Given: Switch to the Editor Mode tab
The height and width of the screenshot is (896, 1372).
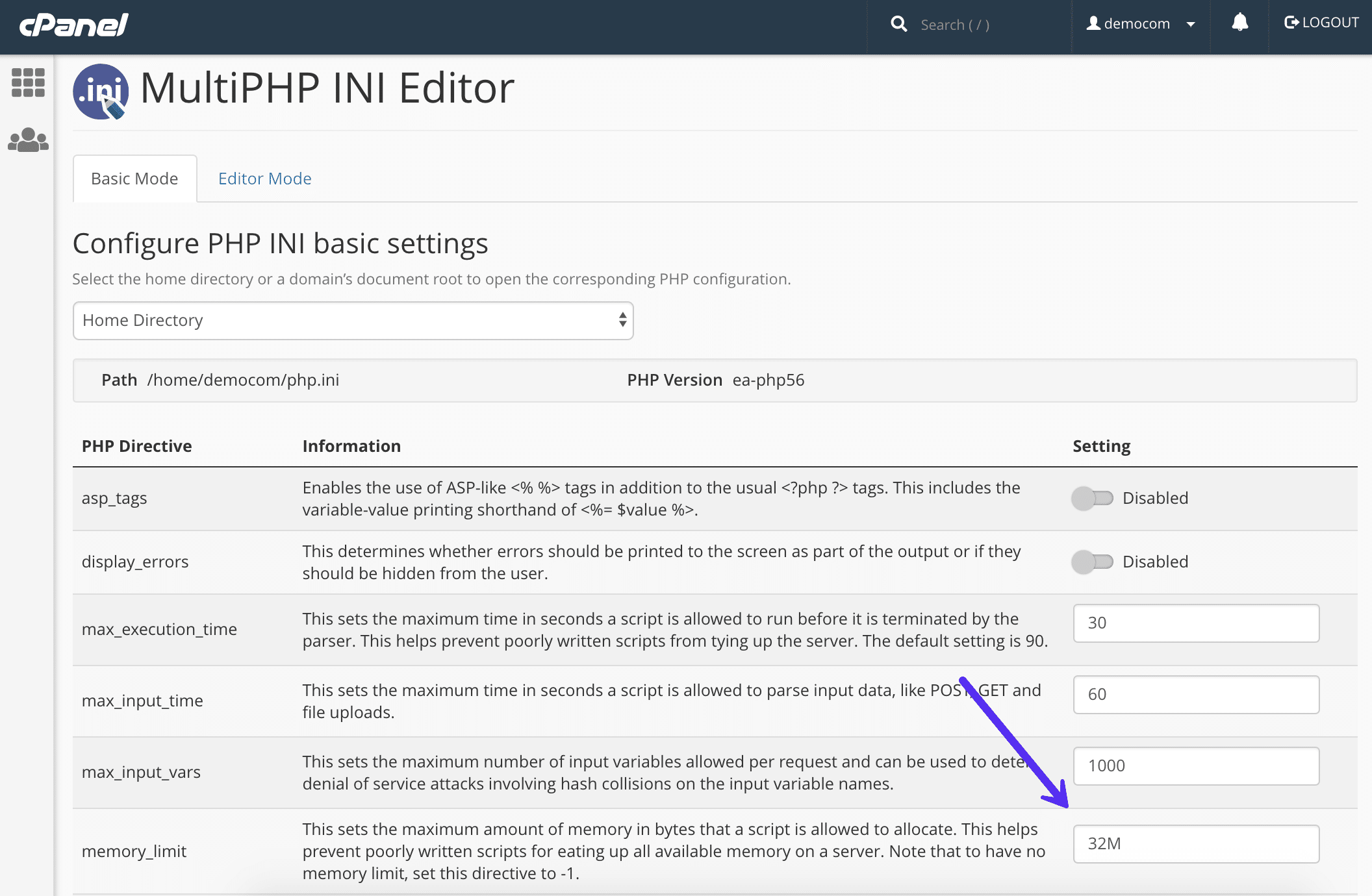Looking at the screenshot, I should [x=266, y=178].
